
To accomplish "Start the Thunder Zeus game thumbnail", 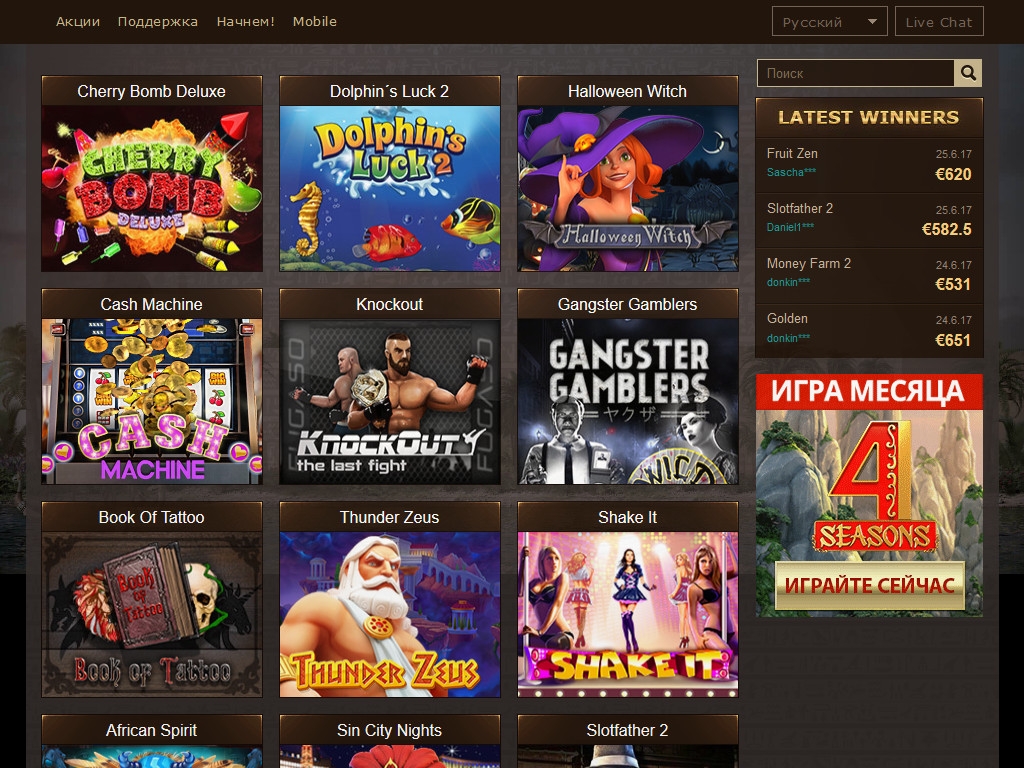I will point(390,614).
